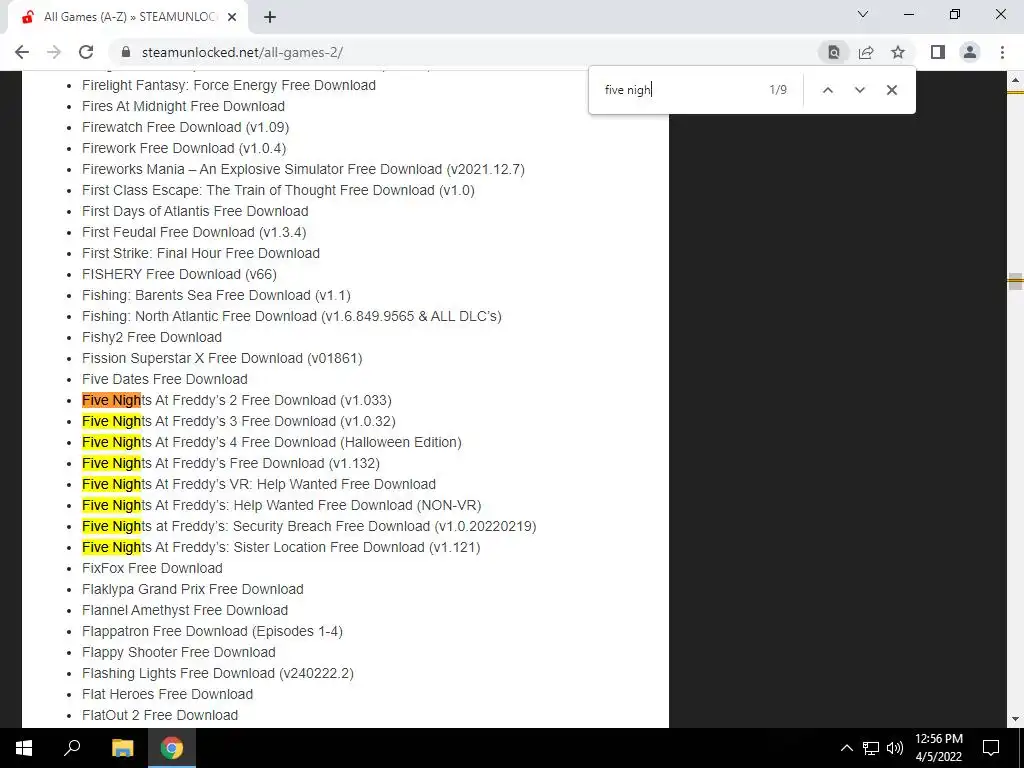The width and height of the screenshot is (1024, 768).
Task: Jump to the next find result
Action: tap(859, 90)
